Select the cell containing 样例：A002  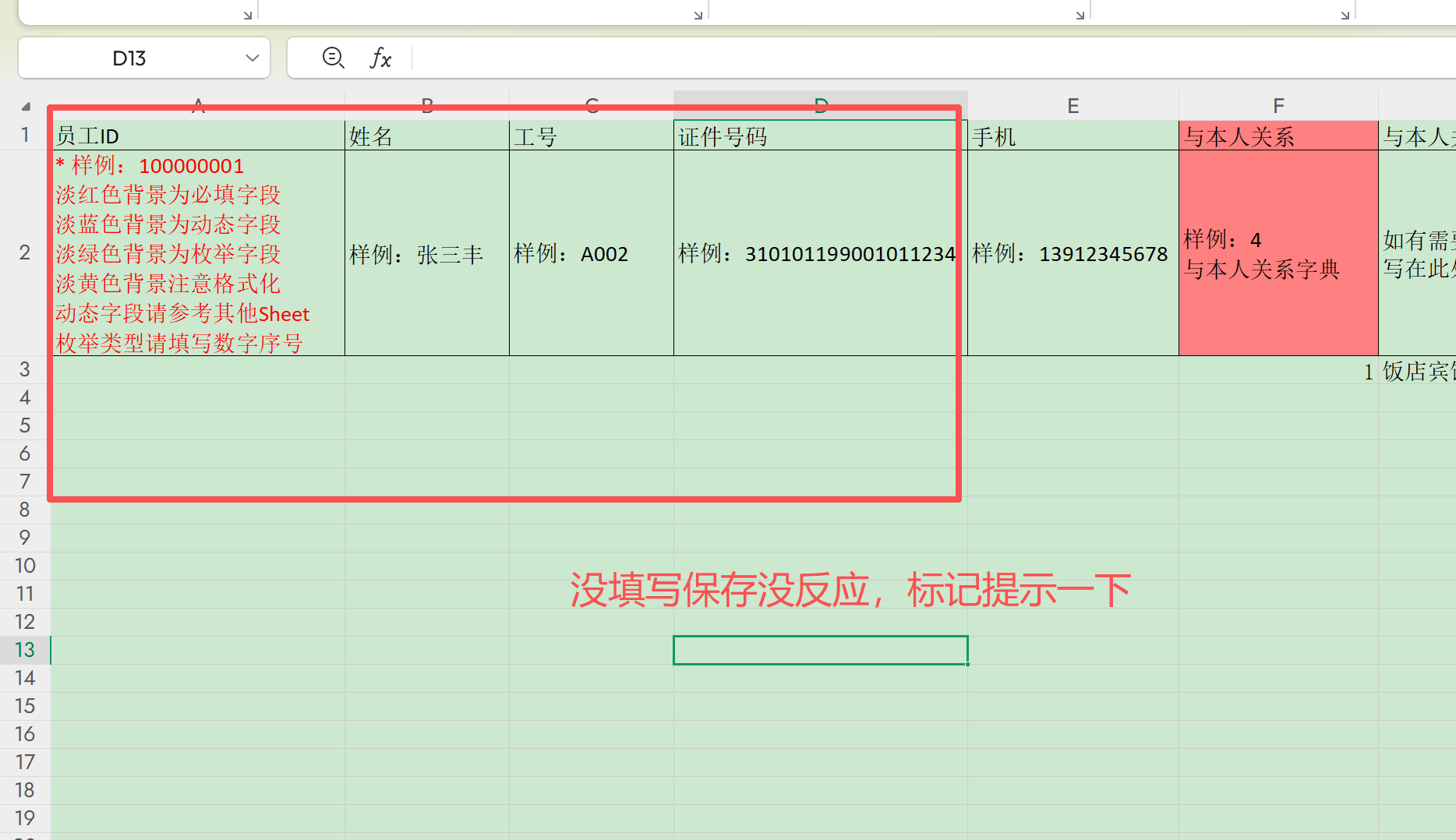(x=590, y=253)
